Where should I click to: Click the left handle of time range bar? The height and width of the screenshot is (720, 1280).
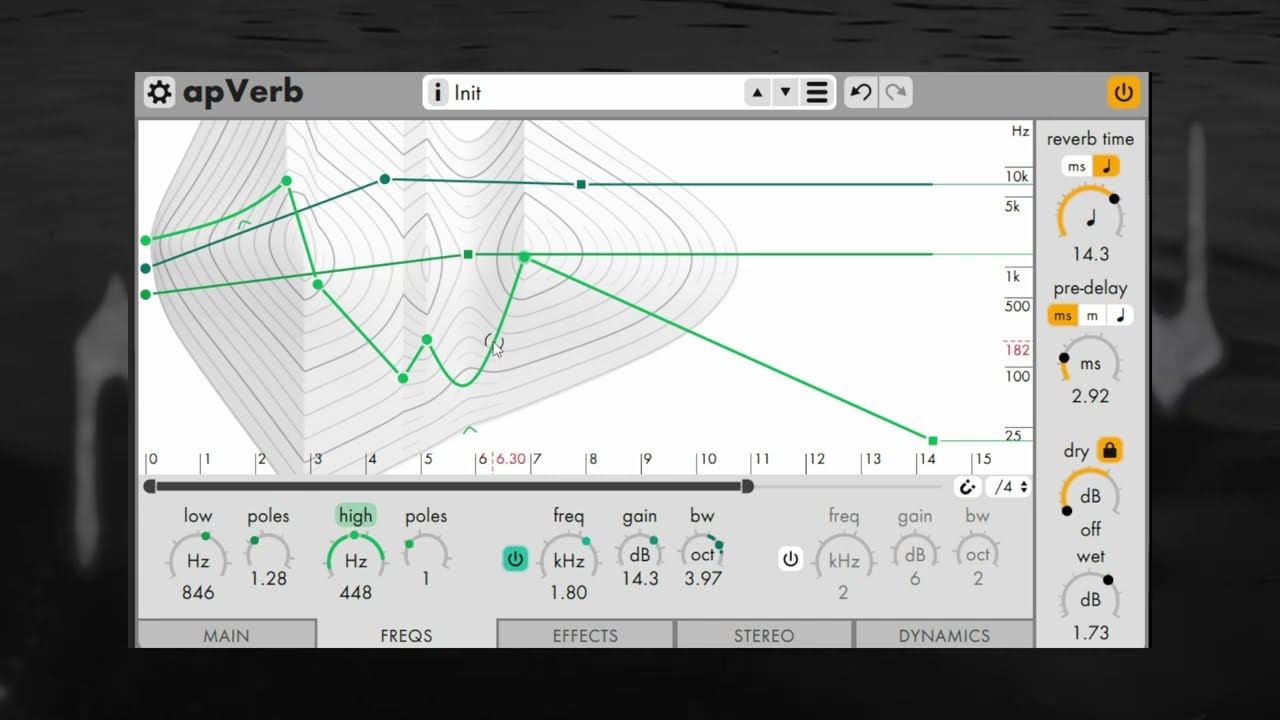point(150,486)
